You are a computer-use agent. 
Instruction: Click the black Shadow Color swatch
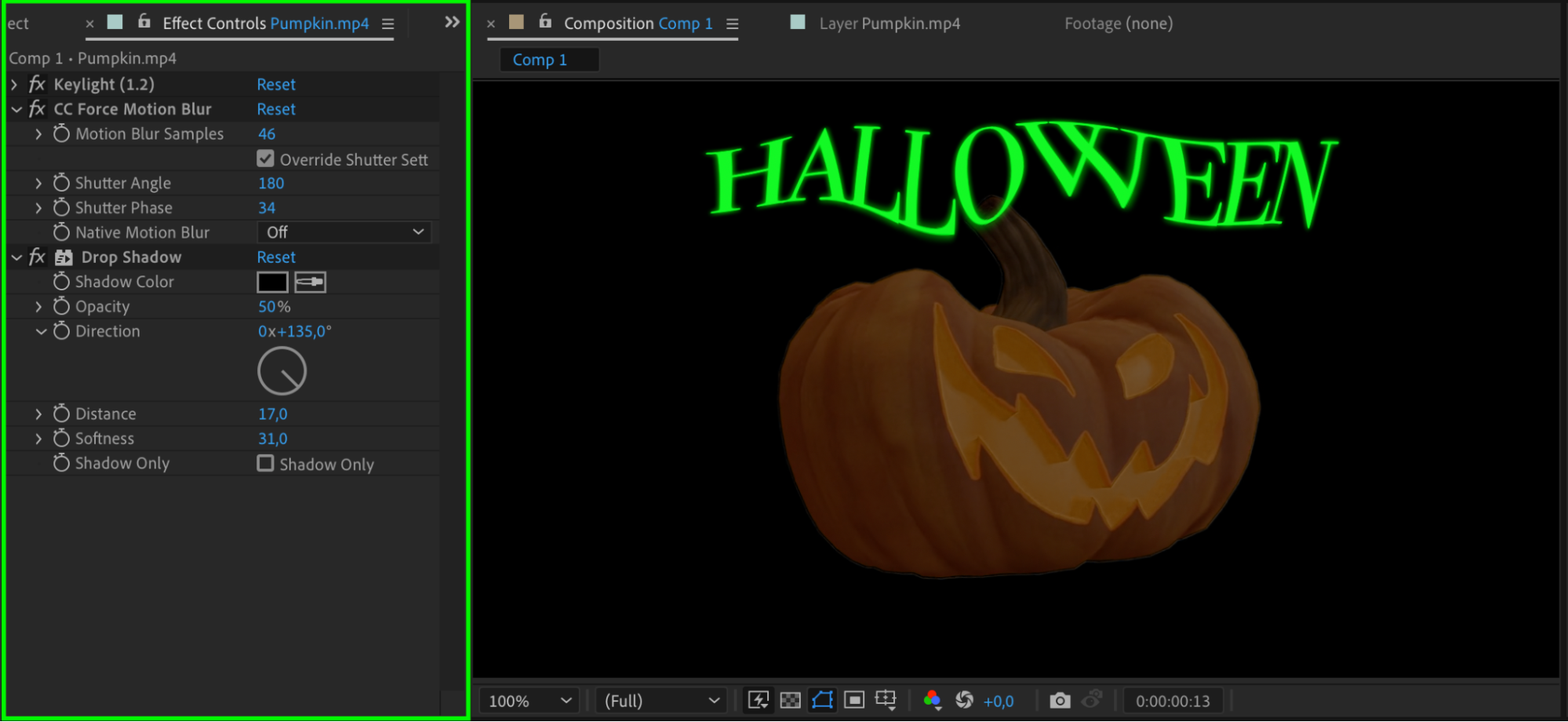click(272, 282)
